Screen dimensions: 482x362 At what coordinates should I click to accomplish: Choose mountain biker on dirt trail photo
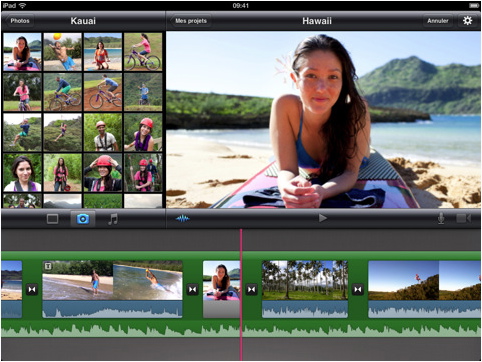(103, 92)
